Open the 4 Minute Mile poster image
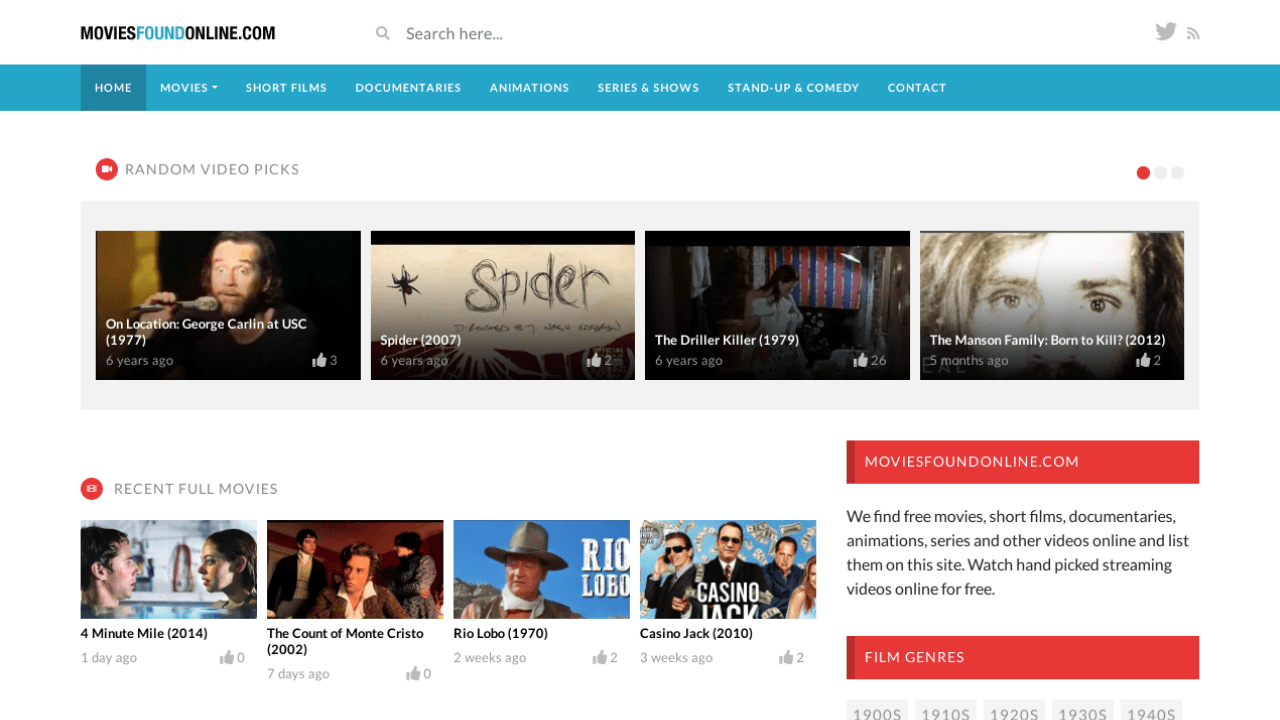 pos(169,569)
